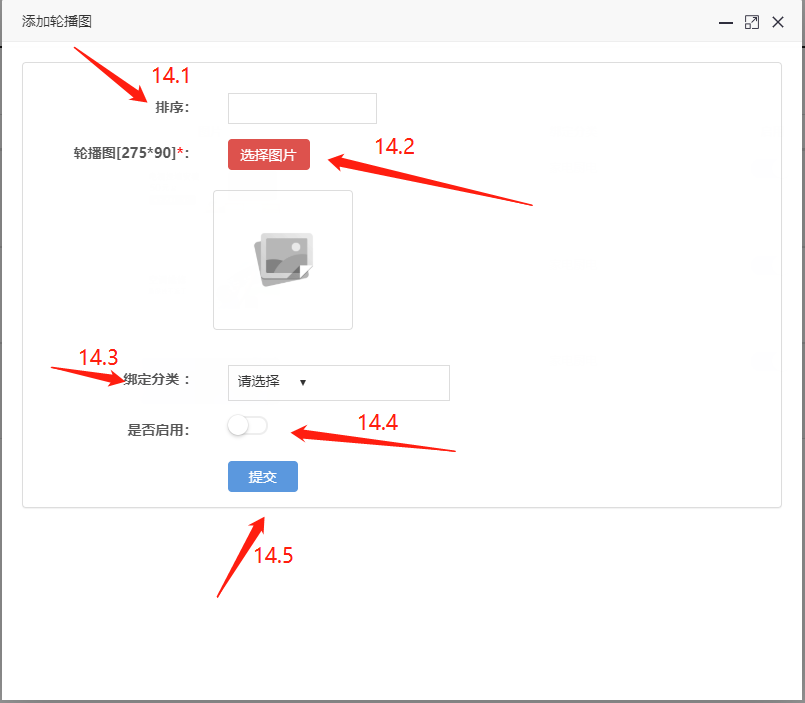Click the red 14.4 annotation number
This screenshot has width=805, height=703.
(378, 423)
